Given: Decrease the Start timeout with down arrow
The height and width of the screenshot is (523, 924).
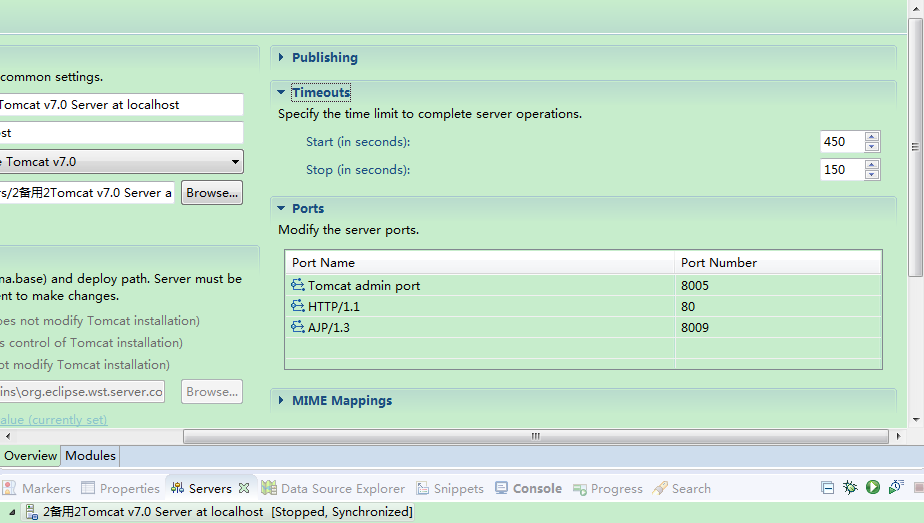Looking at the screenshot, I should click(x=872, y=147).
